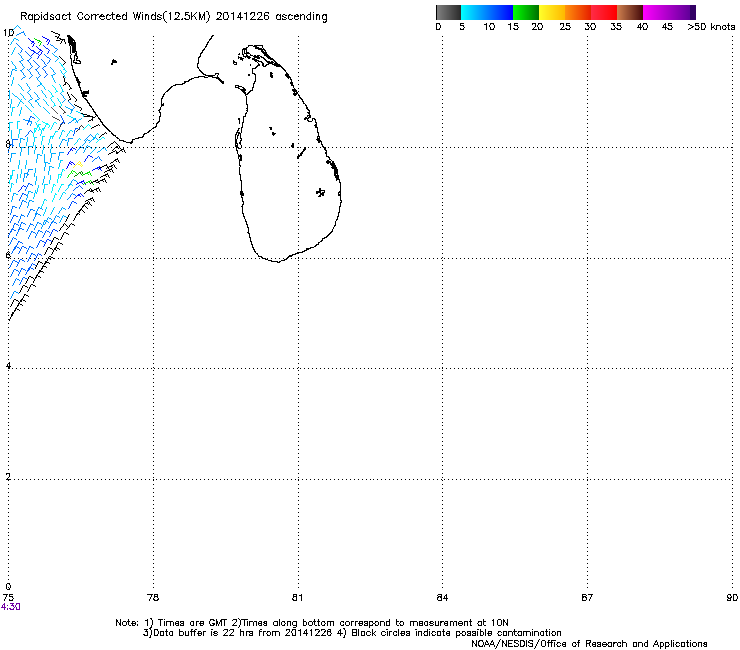Click the longitude label '87'
The width and height of the screenshot is (740, 650).
(x=587, y=597)
